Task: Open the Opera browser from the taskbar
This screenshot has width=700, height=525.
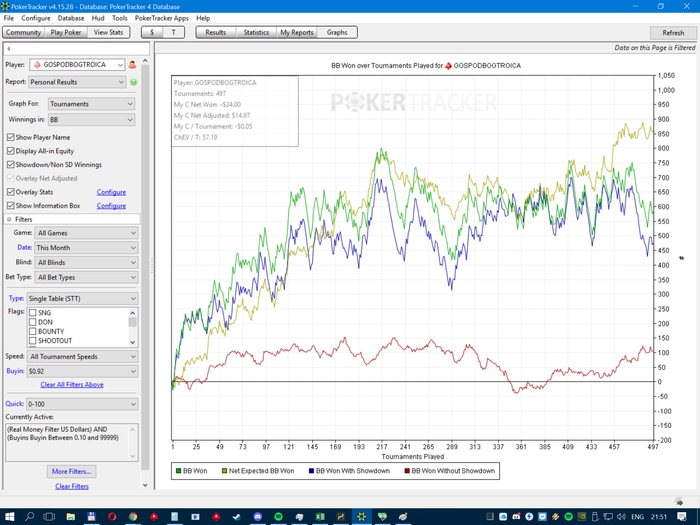Action: pyautogui.click(x=112, y=517)
